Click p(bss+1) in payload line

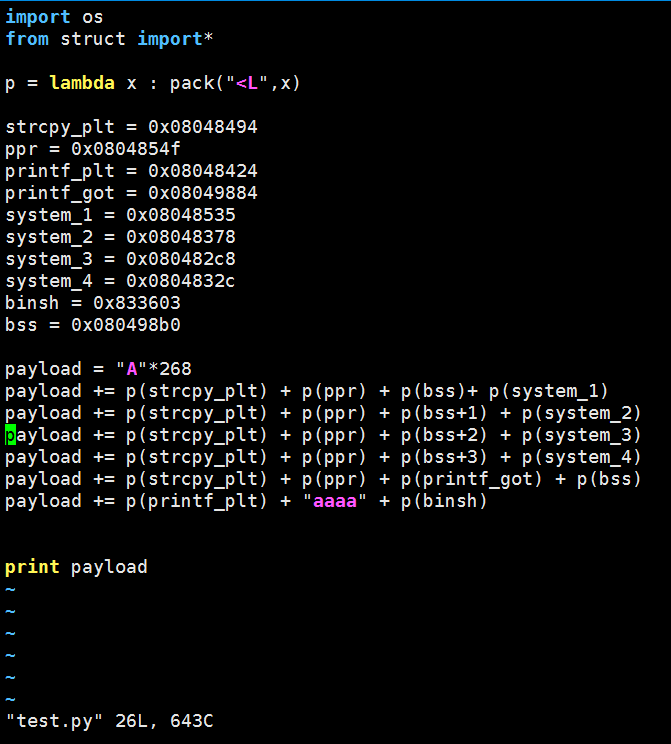click(444, 413)
